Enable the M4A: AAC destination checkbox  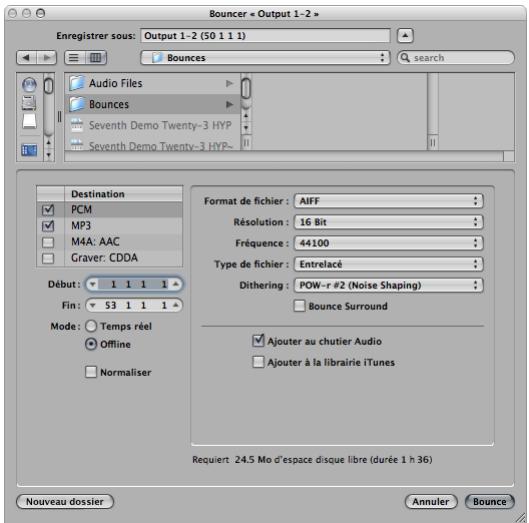pos(48,242)
